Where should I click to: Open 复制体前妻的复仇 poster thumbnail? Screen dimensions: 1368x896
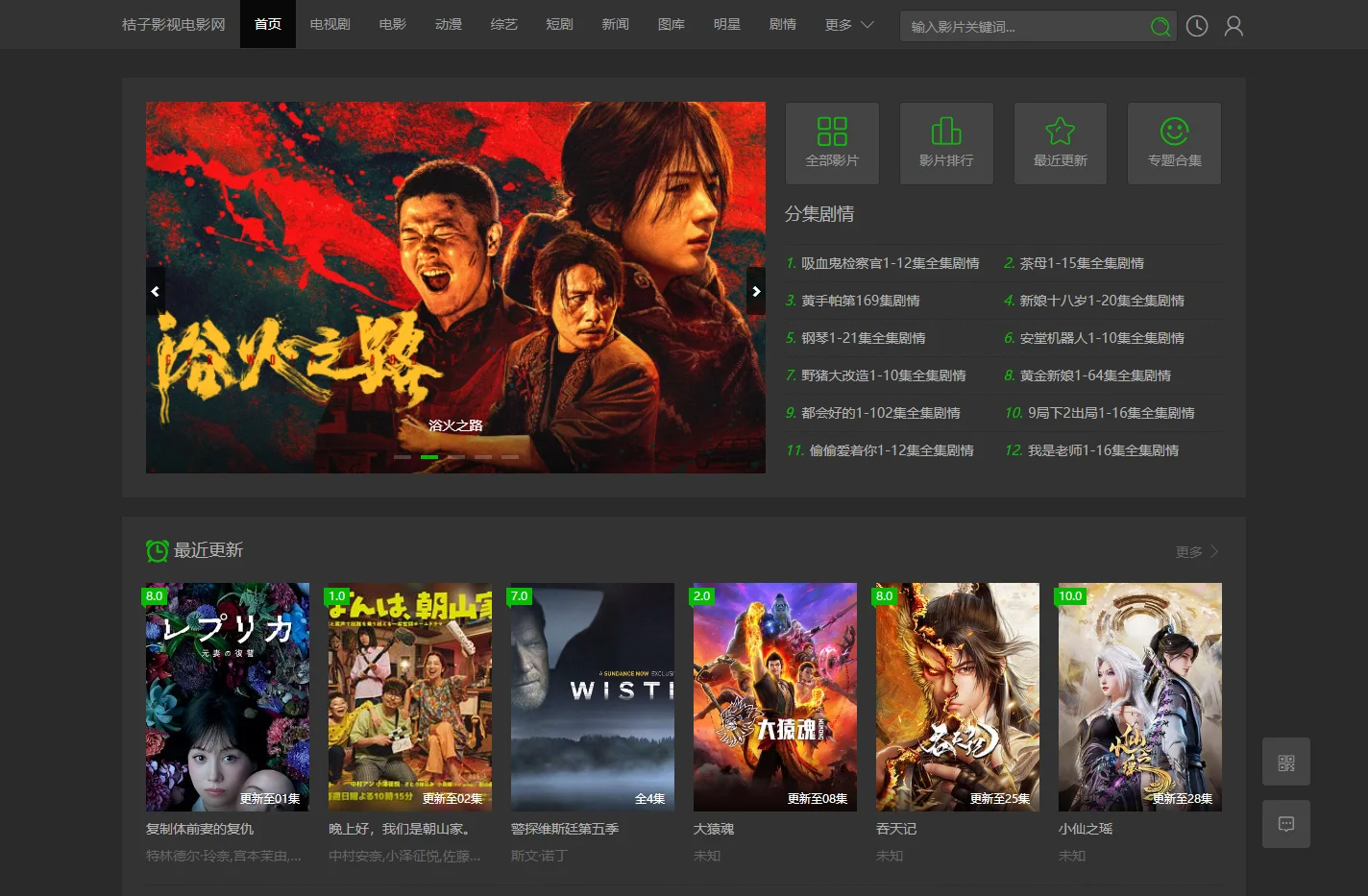tap(228, 697)
